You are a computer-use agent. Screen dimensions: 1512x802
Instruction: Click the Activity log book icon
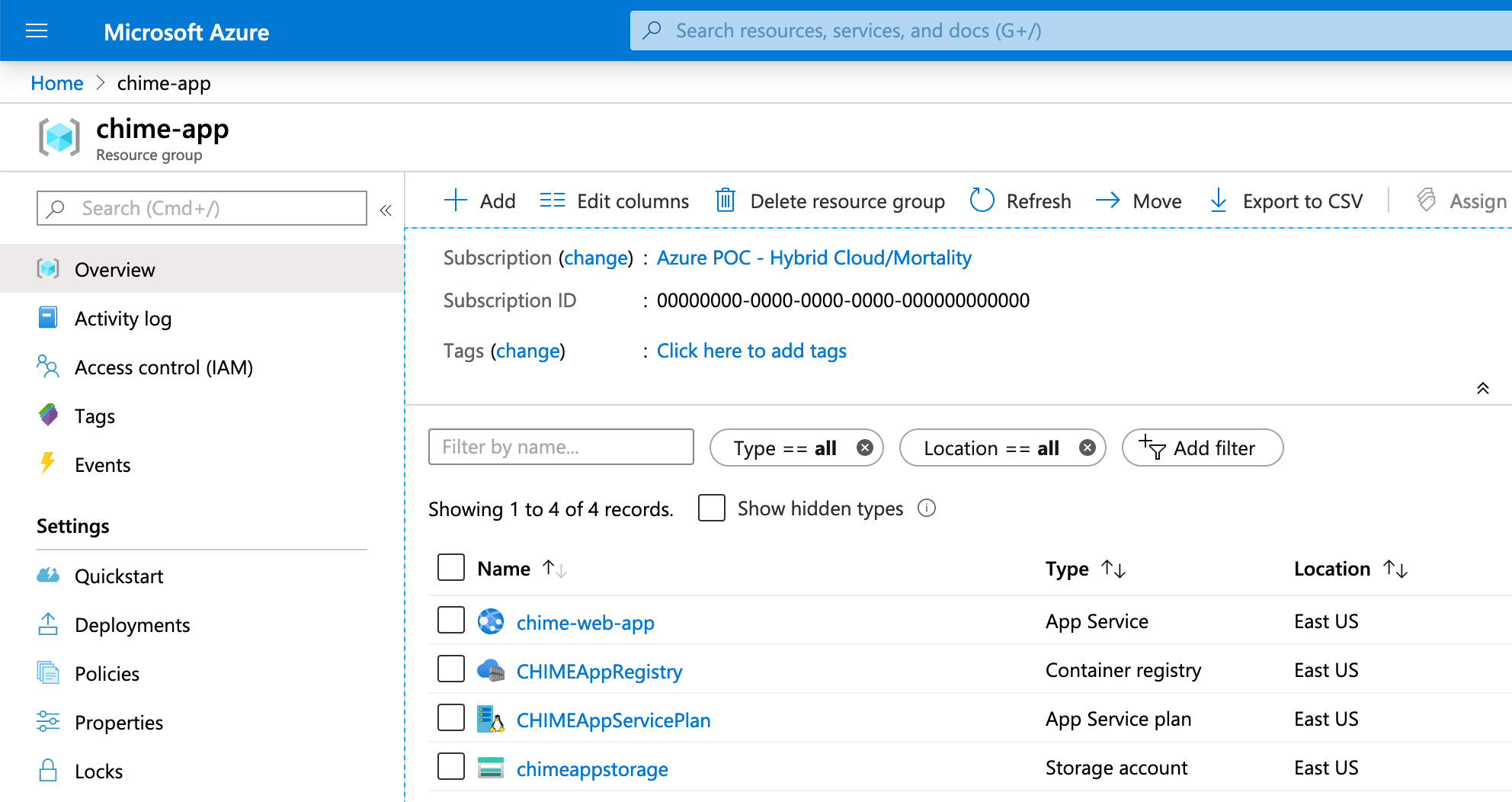[x=48, y=317]
